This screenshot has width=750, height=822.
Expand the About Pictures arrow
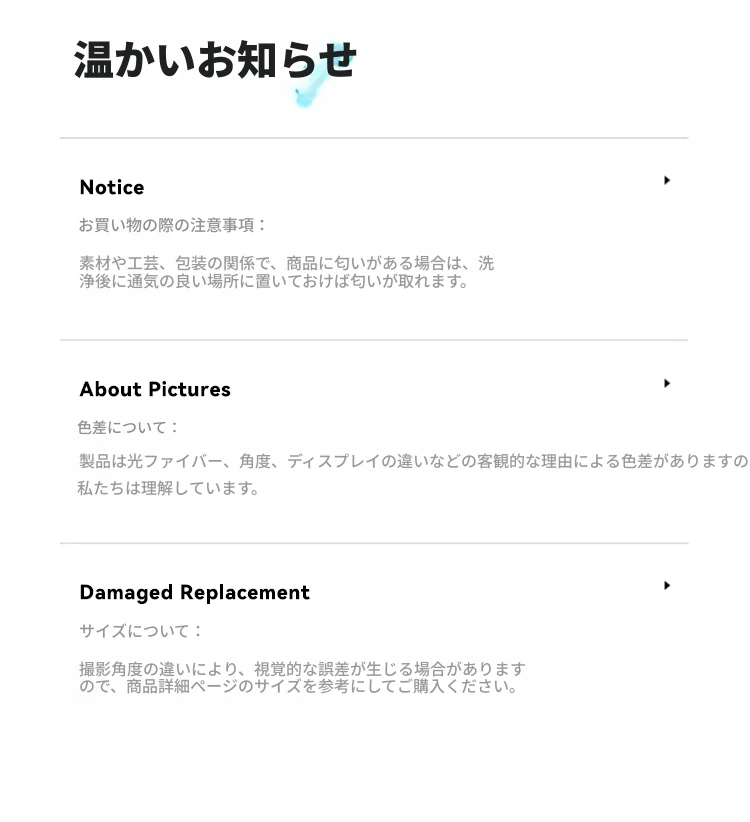[667, 383]
